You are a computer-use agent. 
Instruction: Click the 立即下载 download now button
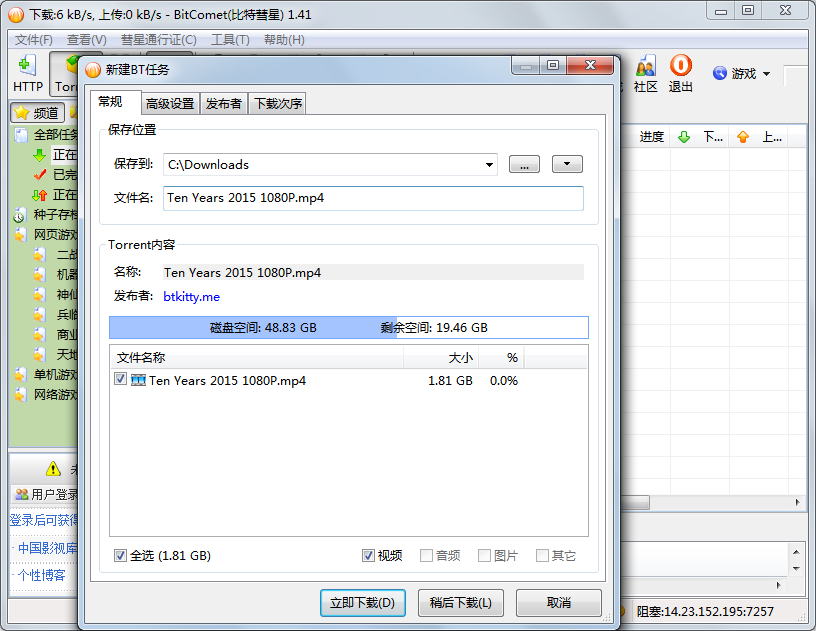point(362,603)
